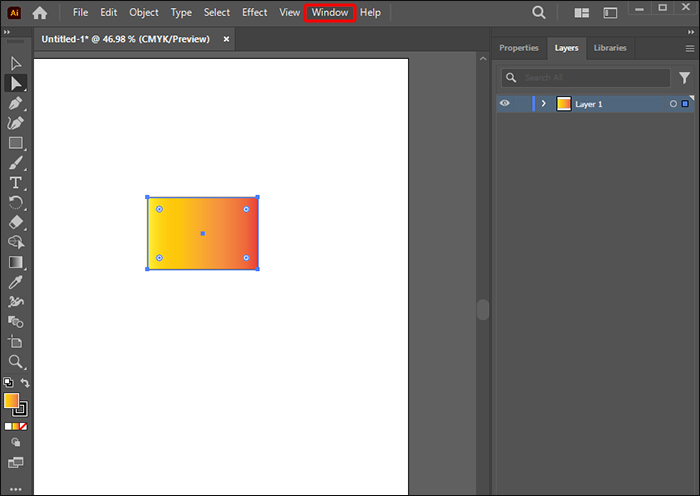The image size is (700, 496).
Task: Pick the Rectangle tool
Action: [15, 143]
